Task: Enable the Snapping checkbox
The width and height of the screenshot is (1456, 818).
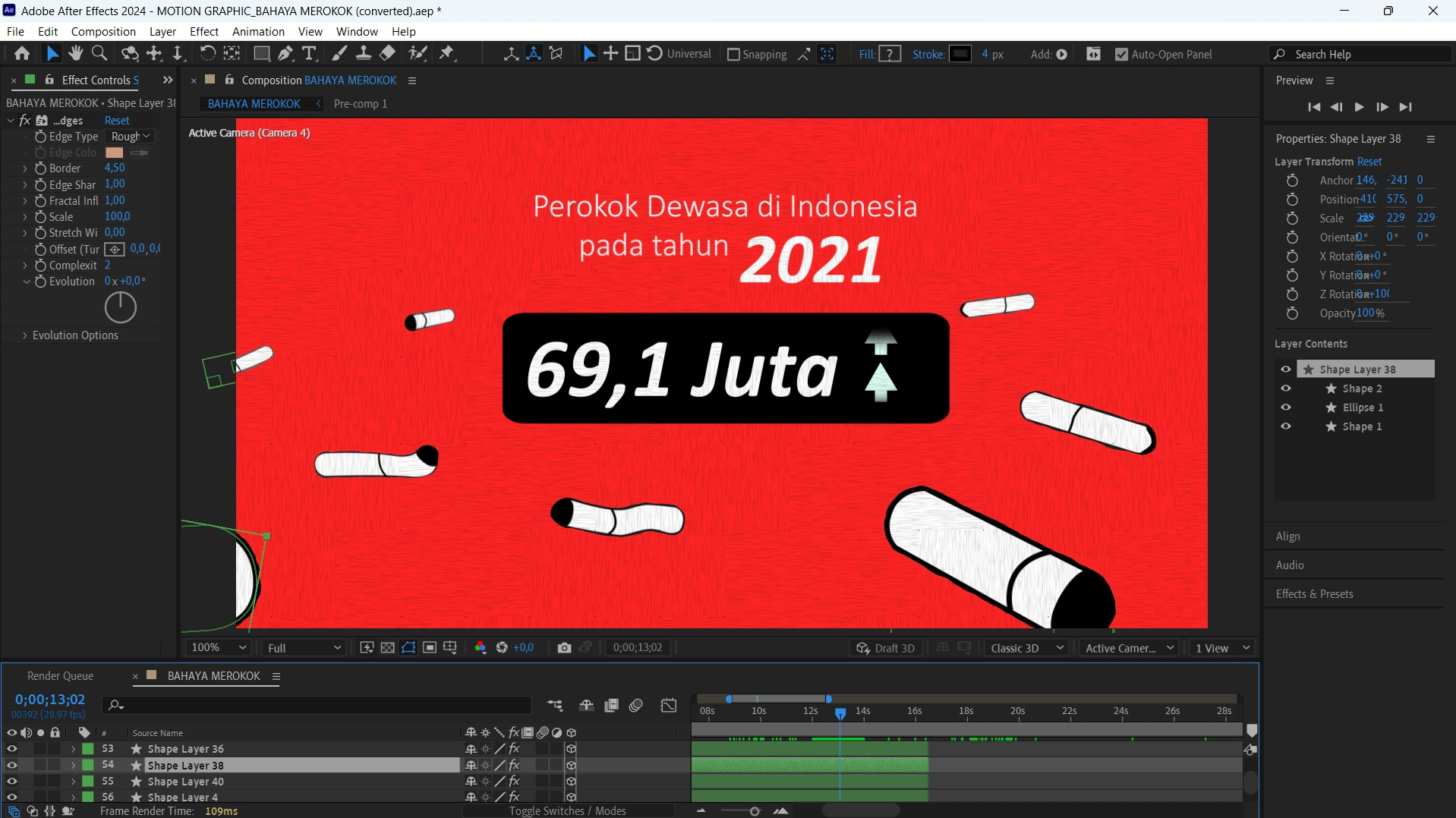Action: point(733,55)
